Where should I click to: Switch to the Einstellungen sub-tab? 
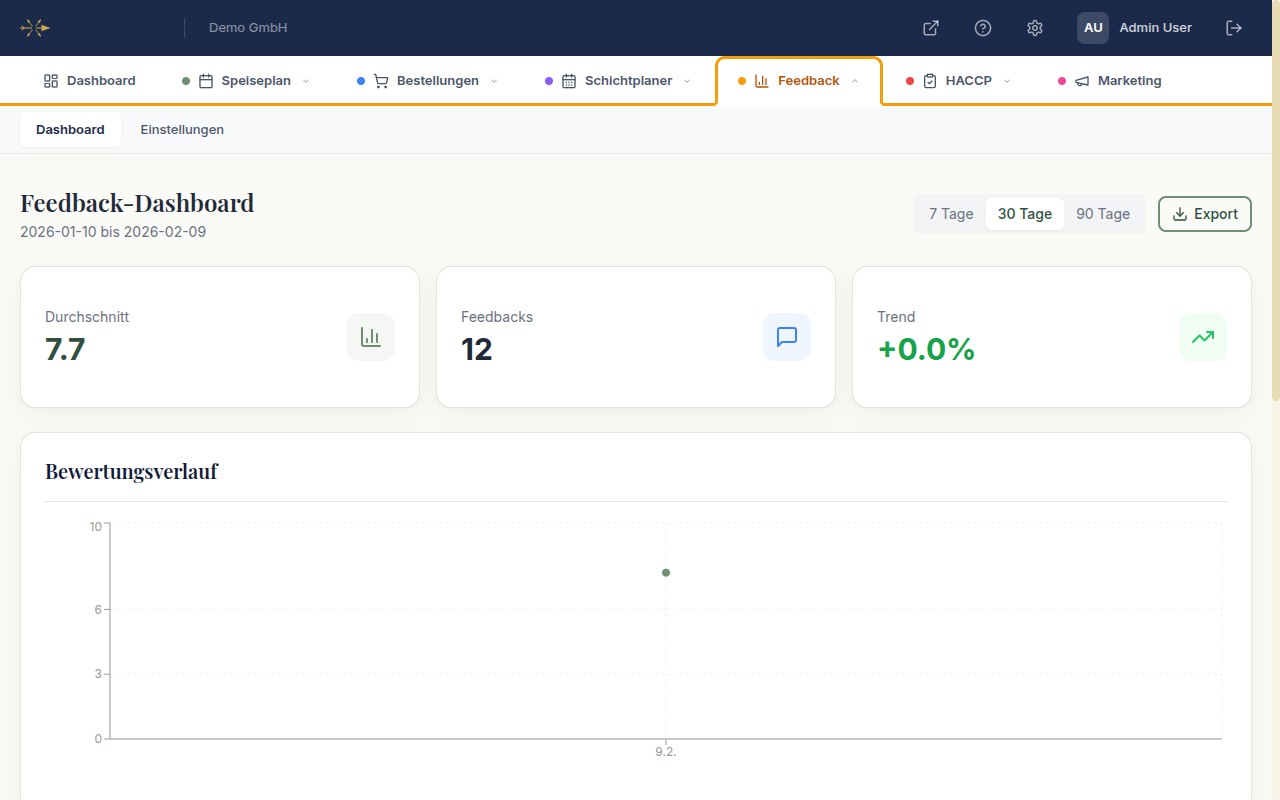click(x=182, y=130)
